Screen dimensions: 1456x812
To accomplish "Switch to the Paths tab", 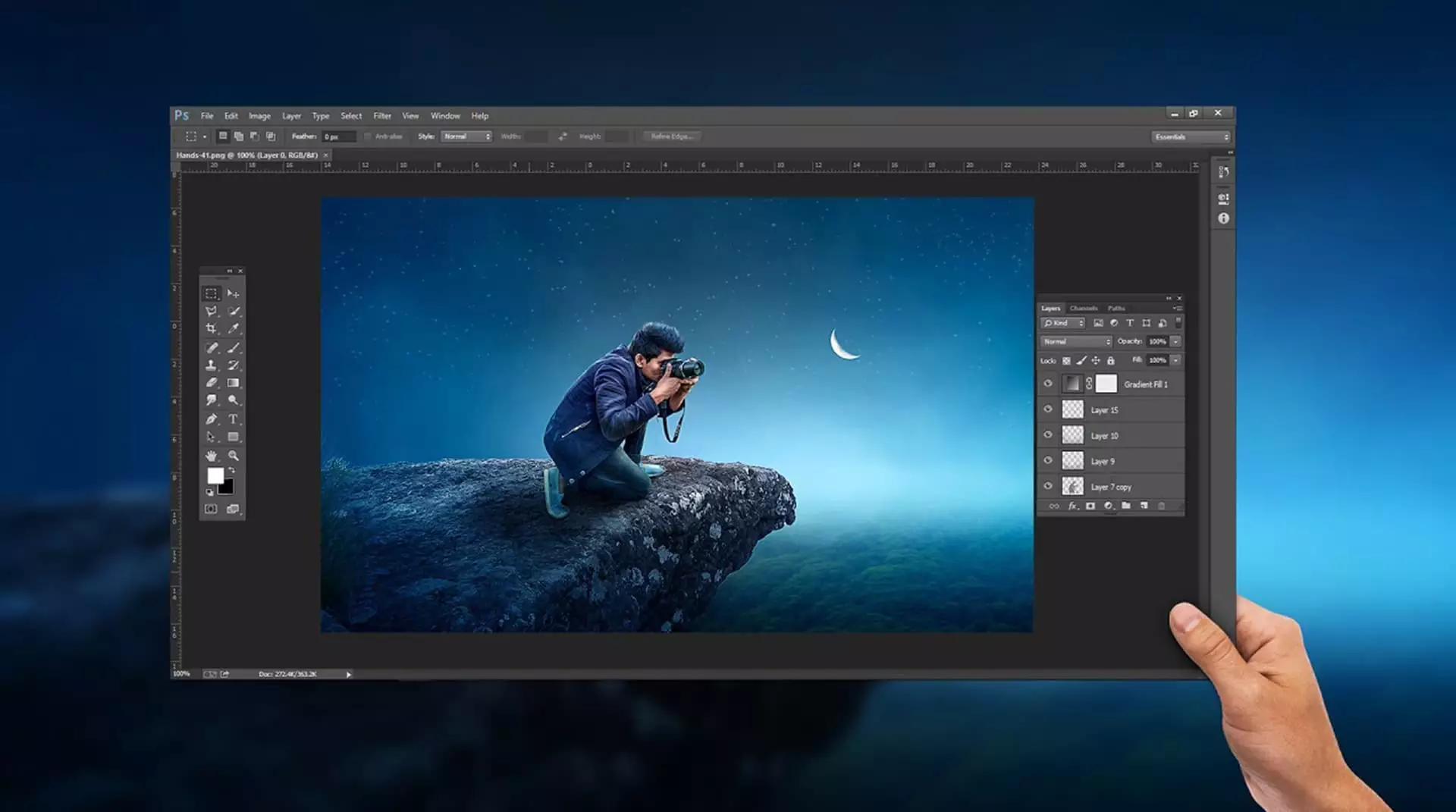I will coord(1116,309).
